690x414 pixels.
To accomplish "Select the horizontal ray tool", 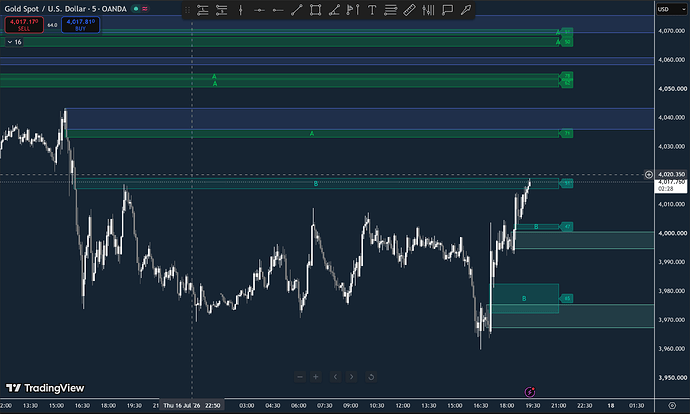I will pyautogui.click(x=278, y=10).
